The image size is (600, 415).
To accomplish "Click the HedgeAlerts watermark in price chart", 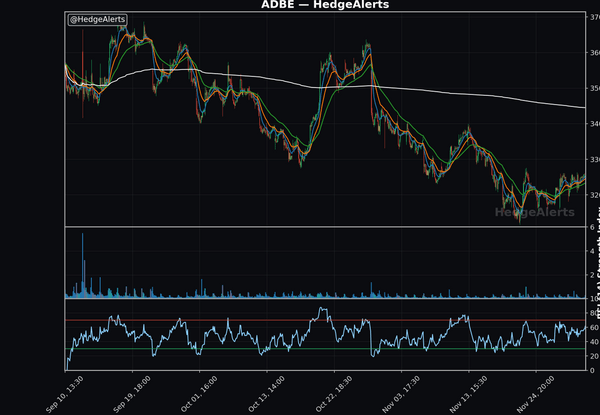I will [535, 211].
